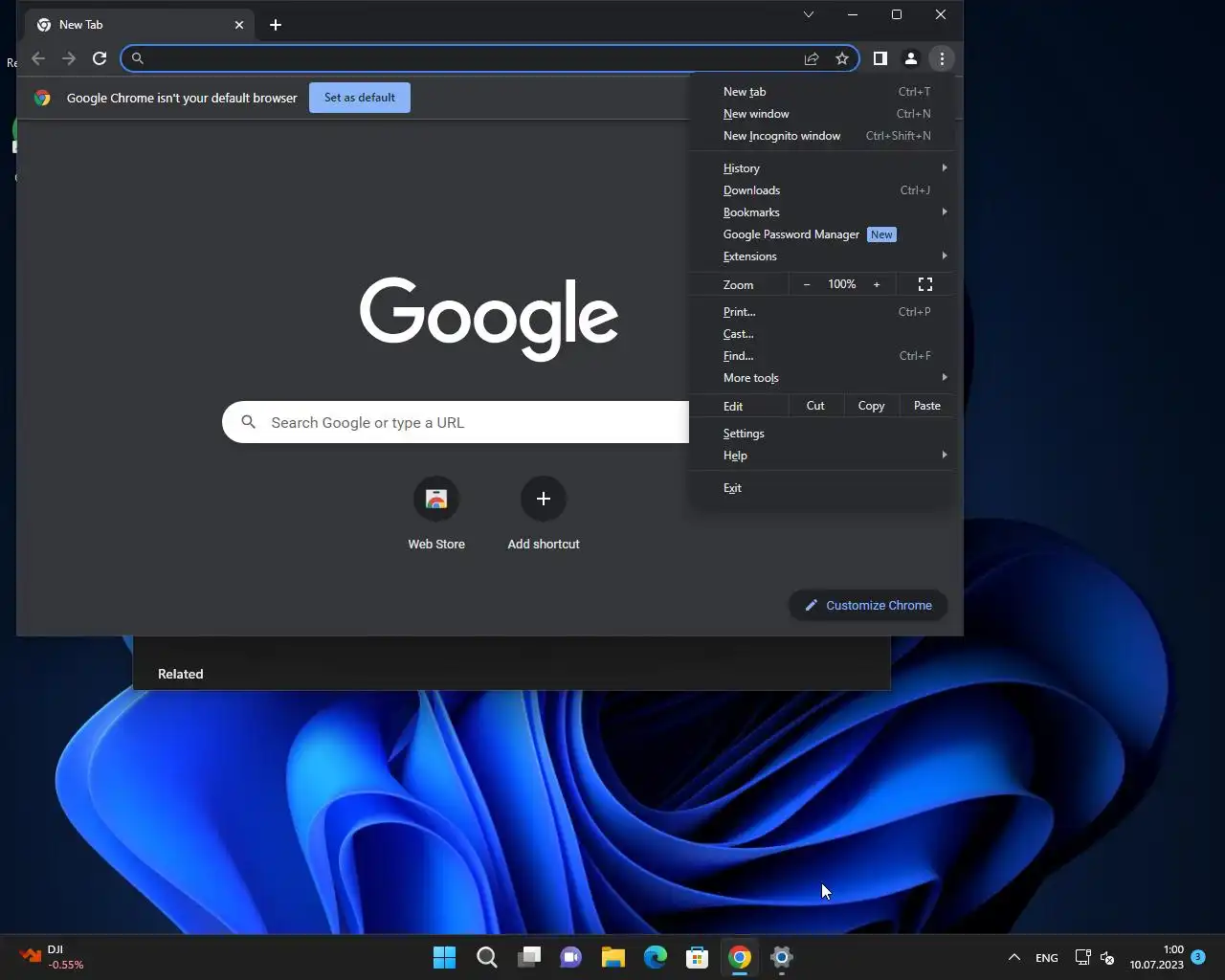1225x980 pixels.
Task: Click the New Tab tab title
Action: (x=80, y=25)
